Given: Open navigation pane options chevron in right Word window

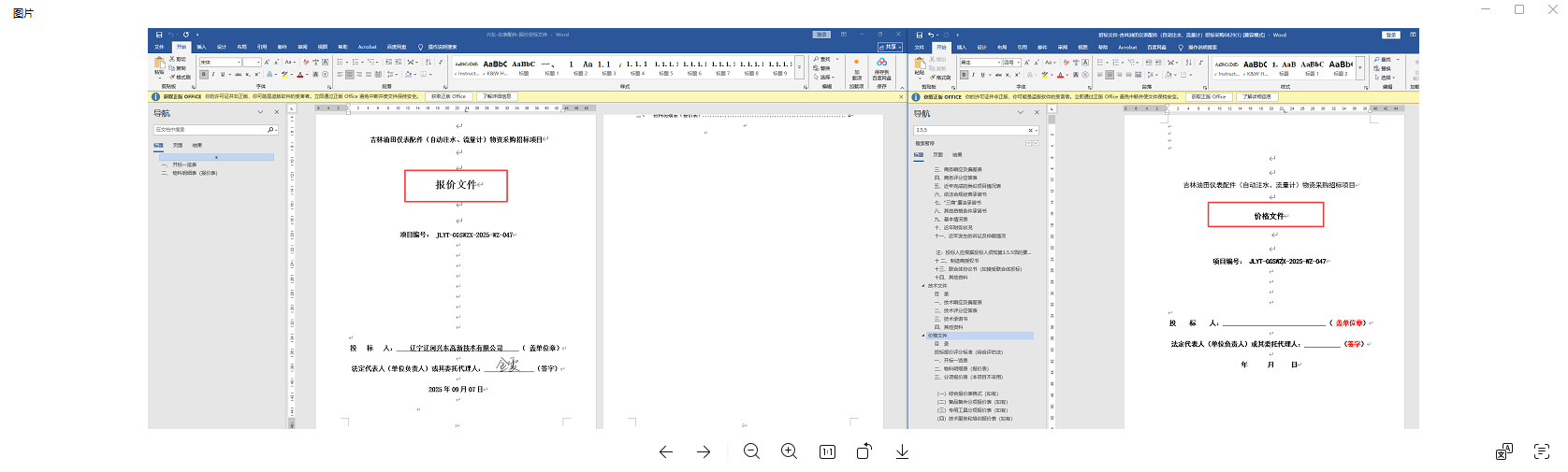Looking at the screenshot, I should 1021,112.
